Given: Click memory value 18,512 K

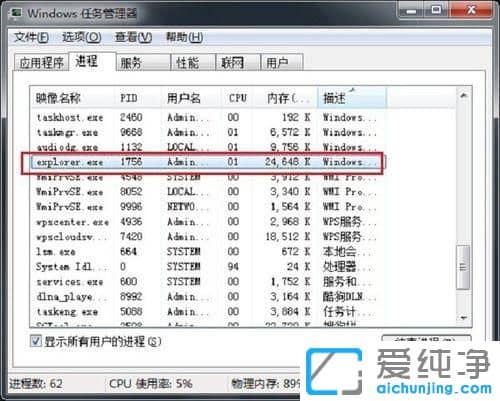Looking at the screenshot, I should click(x=288, y=237).
